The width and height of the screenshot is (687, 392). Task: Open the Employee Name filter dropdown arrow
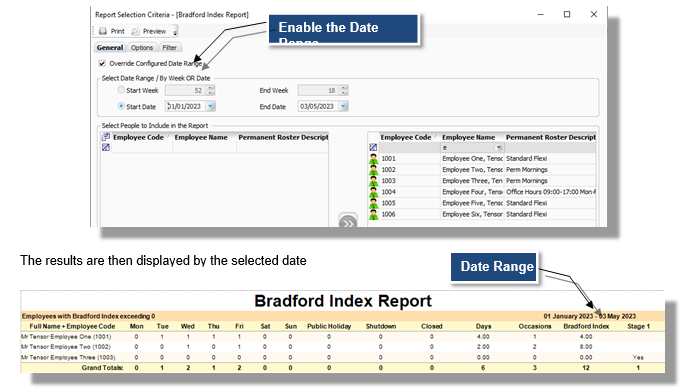click(x=499, y=148)
